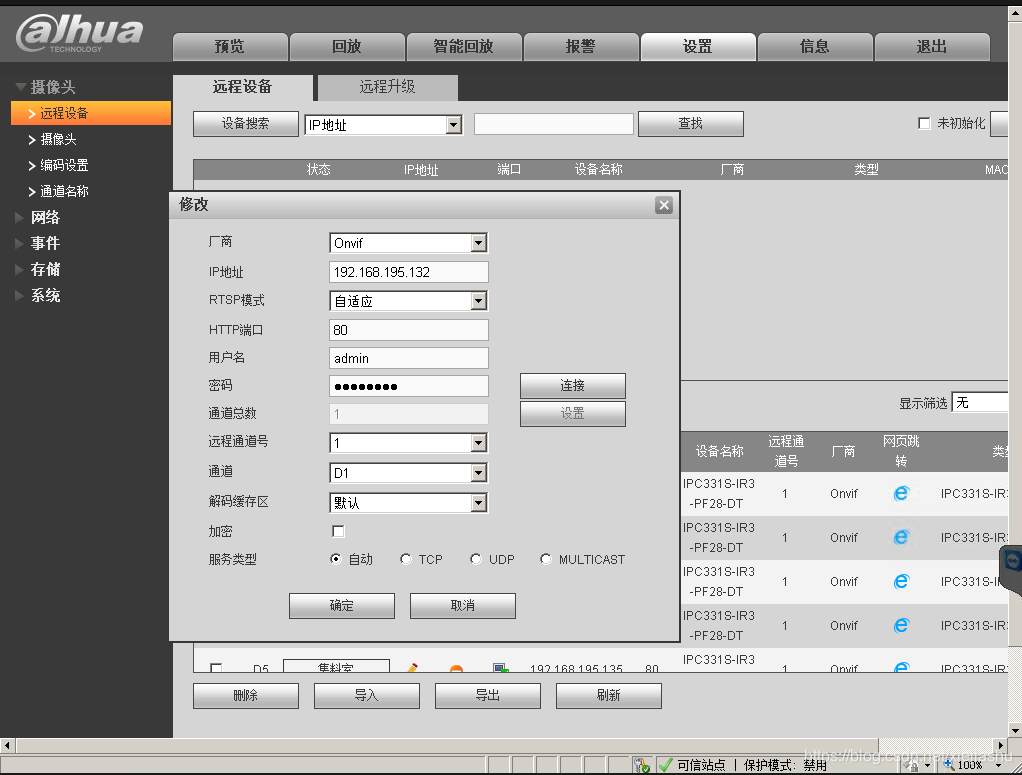Select 编码设置 in sidebar
Screen dimensions: 1022x775
pos(64,165)
